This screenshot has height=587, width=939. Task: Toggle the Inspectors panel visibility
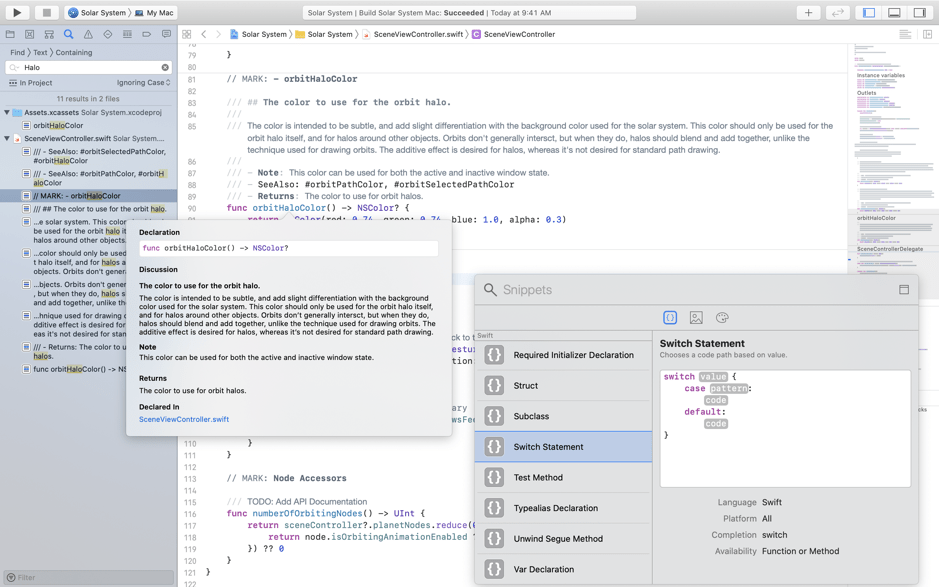pos(921,12)
